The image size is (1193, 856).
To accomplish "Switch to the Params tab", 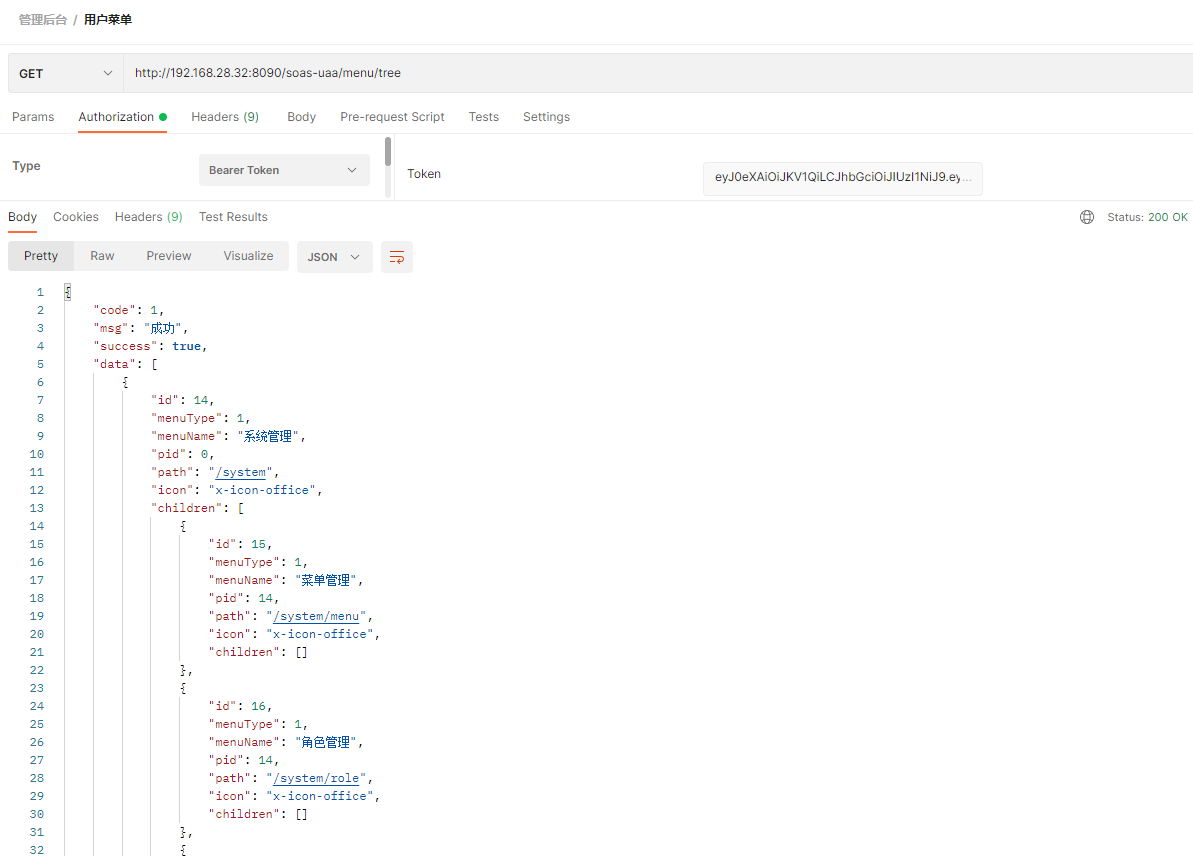I will tap(33, 117).
